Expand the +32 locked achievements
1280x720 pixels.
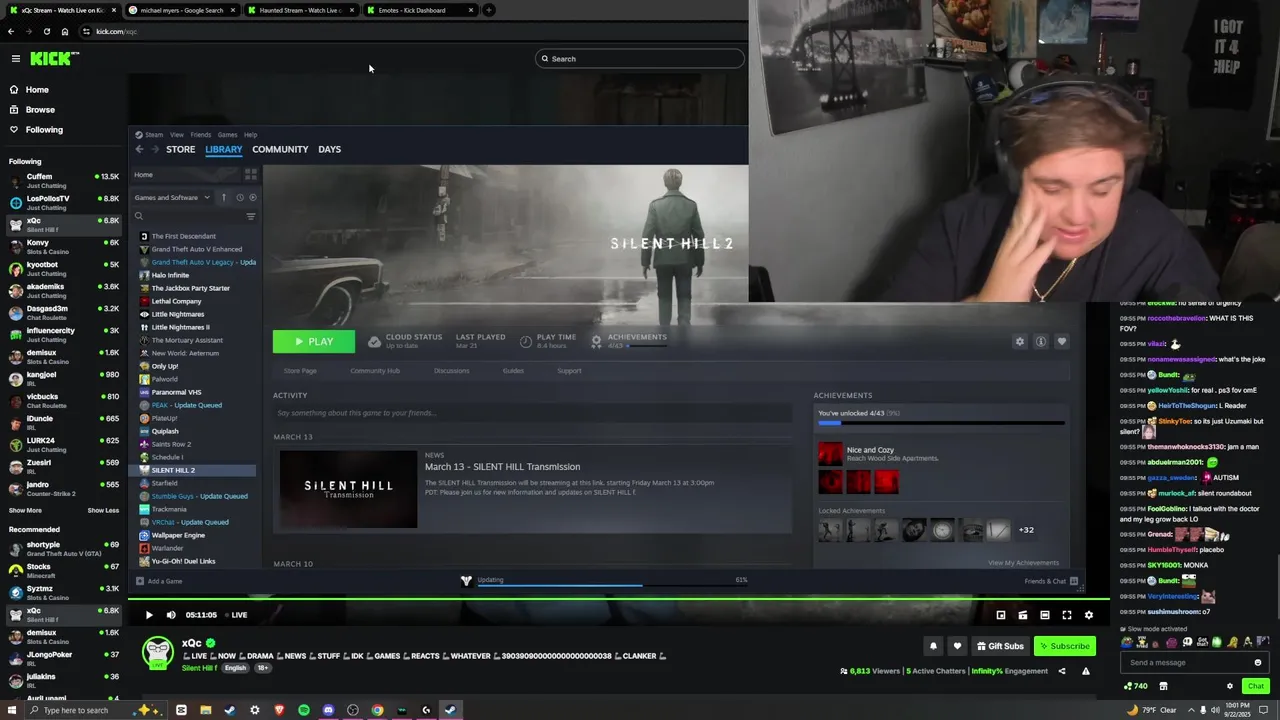click(1026, 530)
